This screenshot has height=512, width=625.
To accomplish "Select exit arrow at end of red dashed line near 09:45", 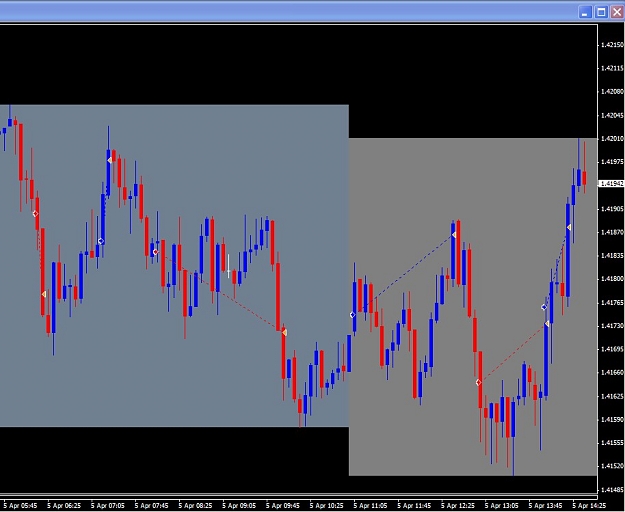I will click(x=284, y=332).
